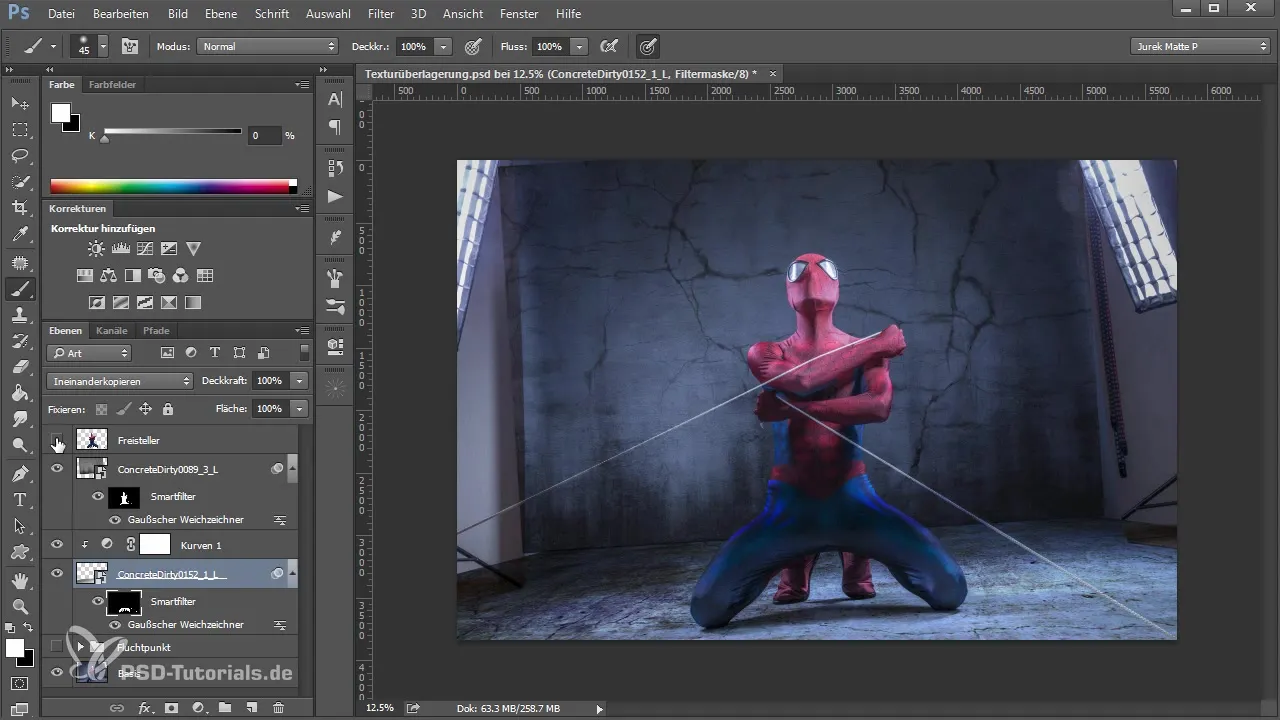Toggle pressure for size icon
The height and width of the screenshot is (720, 1280).
pyautogui.click(x=647, y=46)
